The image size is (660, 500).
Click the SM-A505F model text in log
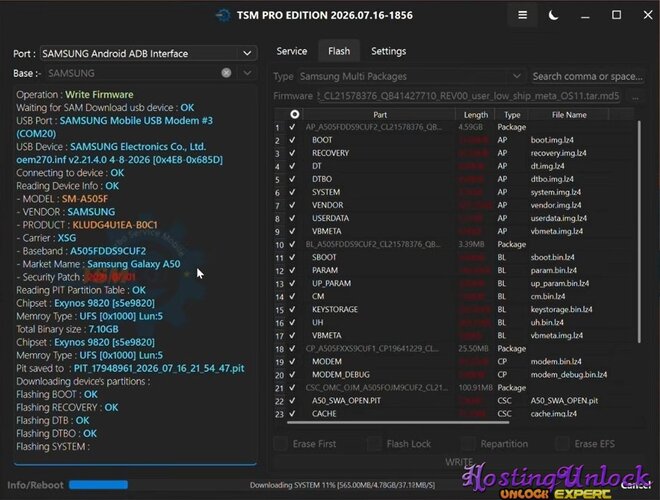(85, 199)
